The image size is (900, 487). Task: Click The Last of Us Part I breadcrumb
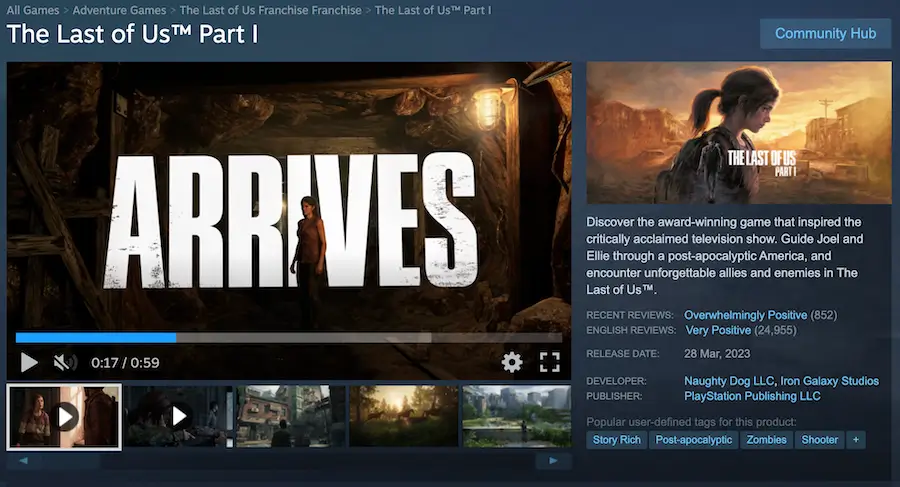coord(433,10)
